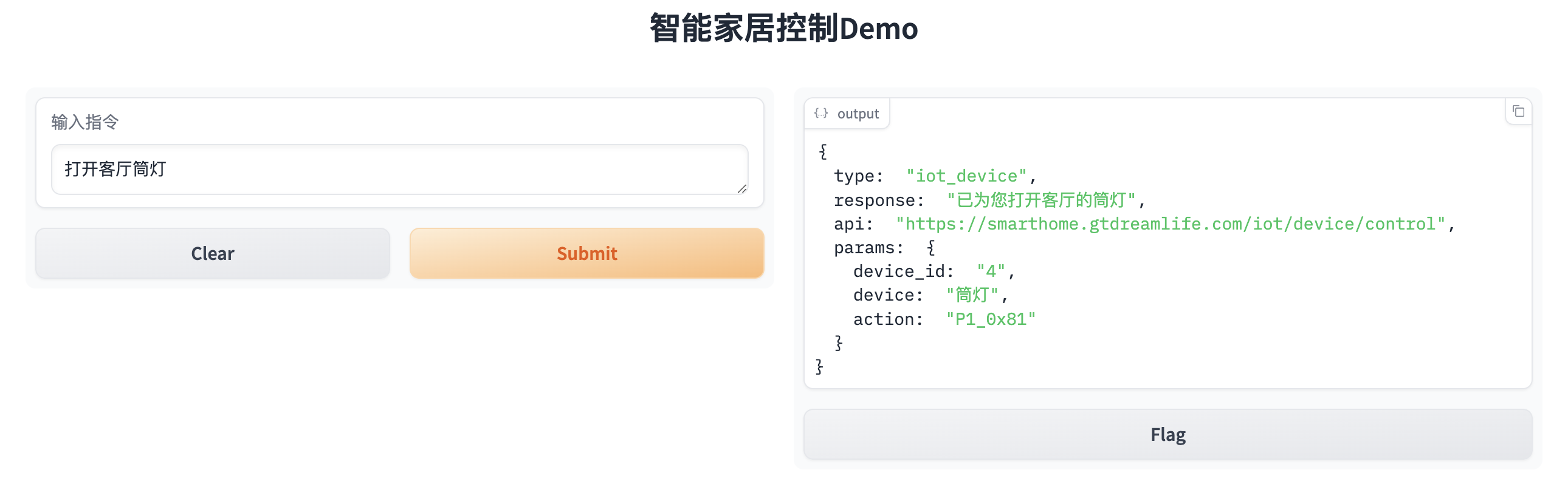The height and width of the screenshot is (498, 1568).
Task: Click the device_id value "4"
Action: click(991, 271)
